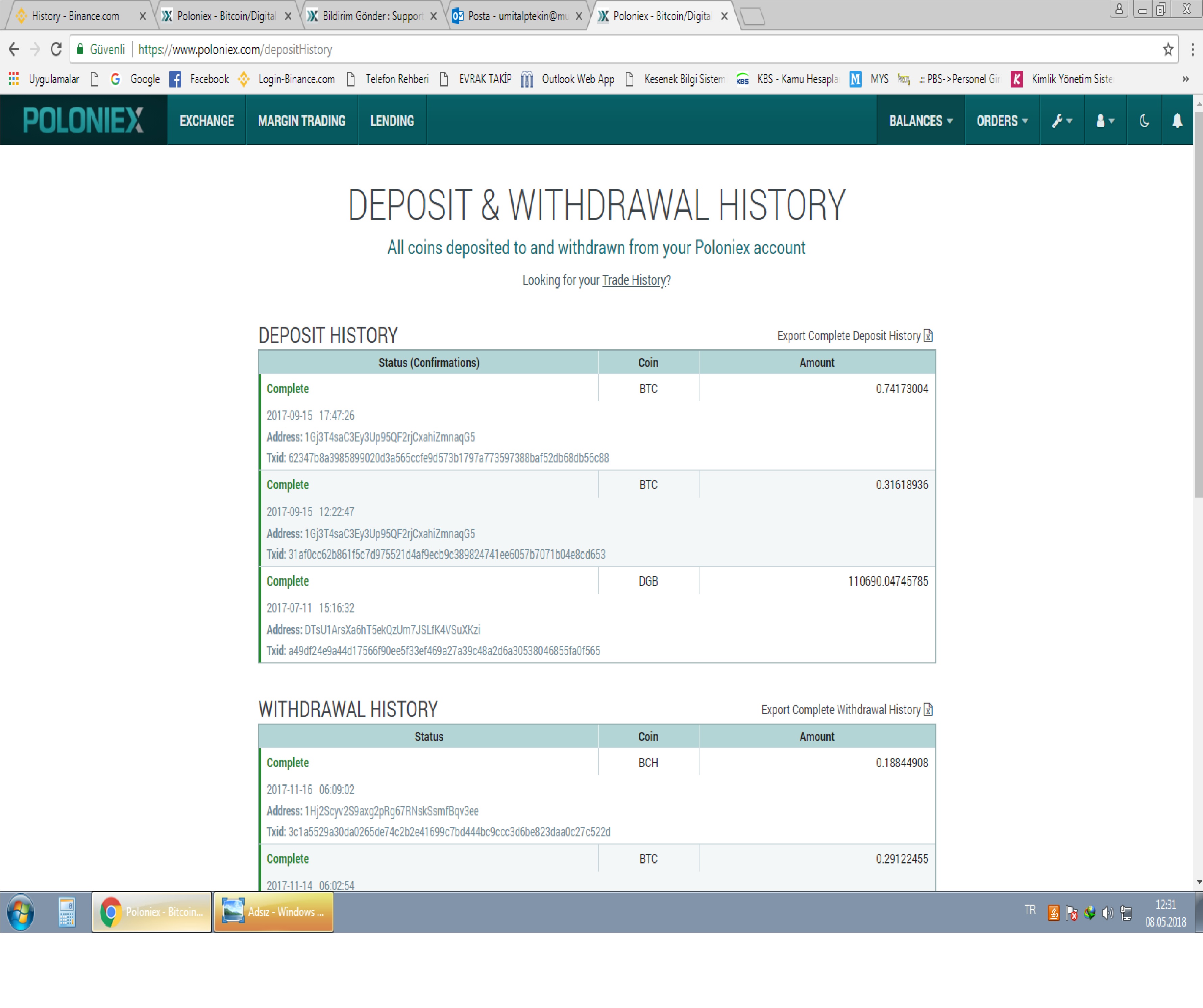The width and height of the screenshot is (1203, 1008).
Task: Toggle night mode moon icon
Action: coord(1144,120)
